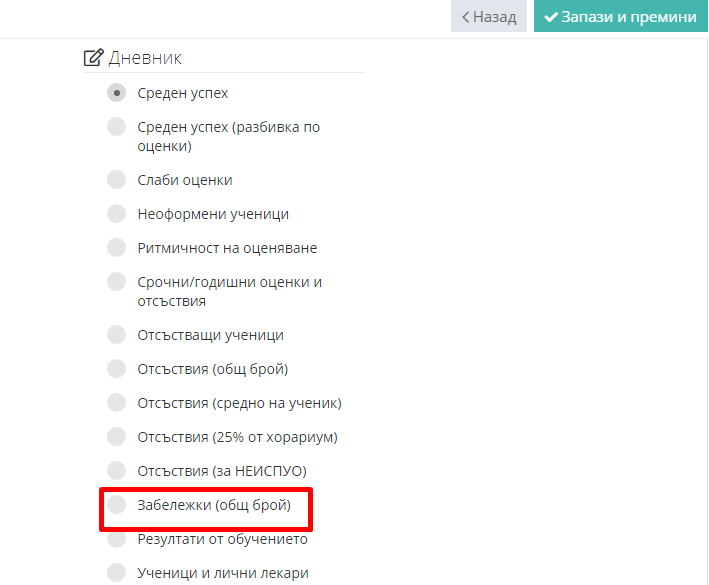
Task: Choose Среден успех (разбивка по оценки) radio
Action: (116, 127)
